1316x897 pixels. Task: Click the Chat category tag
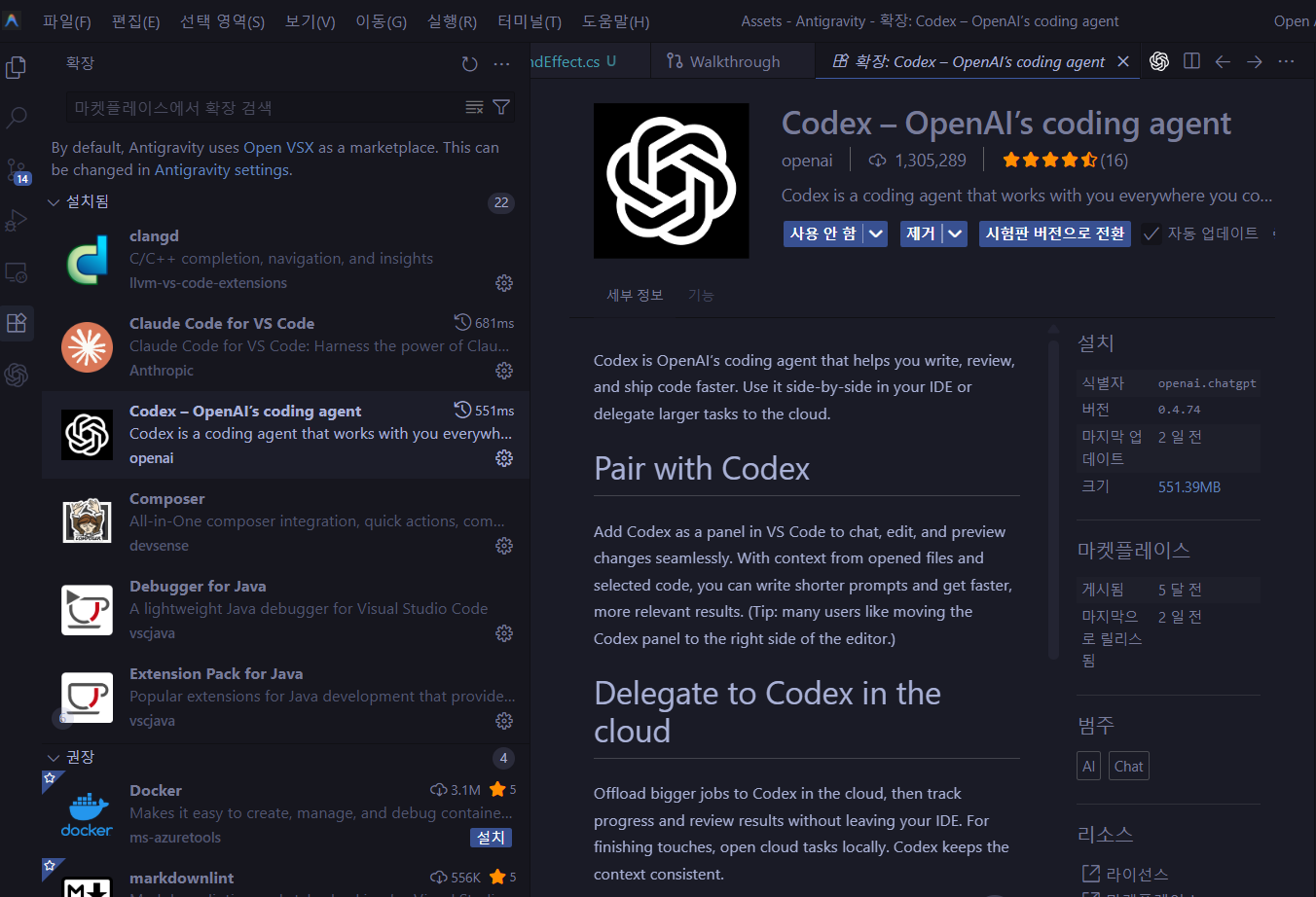click(1129, 767)
